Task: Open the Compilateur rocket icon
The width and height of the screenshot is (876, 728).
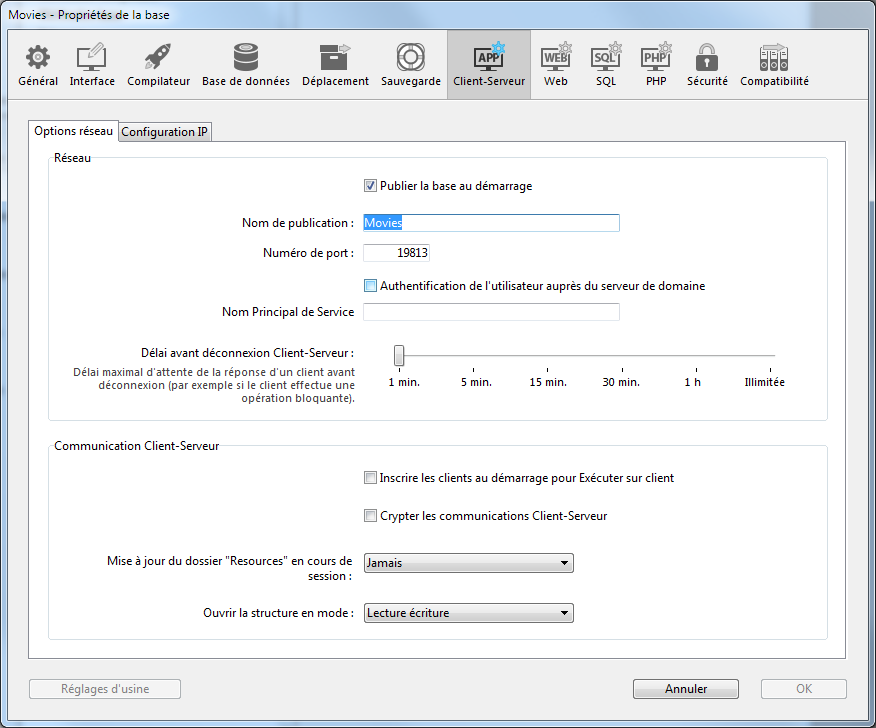Action: pyautogui.click(x=158, y=57)
